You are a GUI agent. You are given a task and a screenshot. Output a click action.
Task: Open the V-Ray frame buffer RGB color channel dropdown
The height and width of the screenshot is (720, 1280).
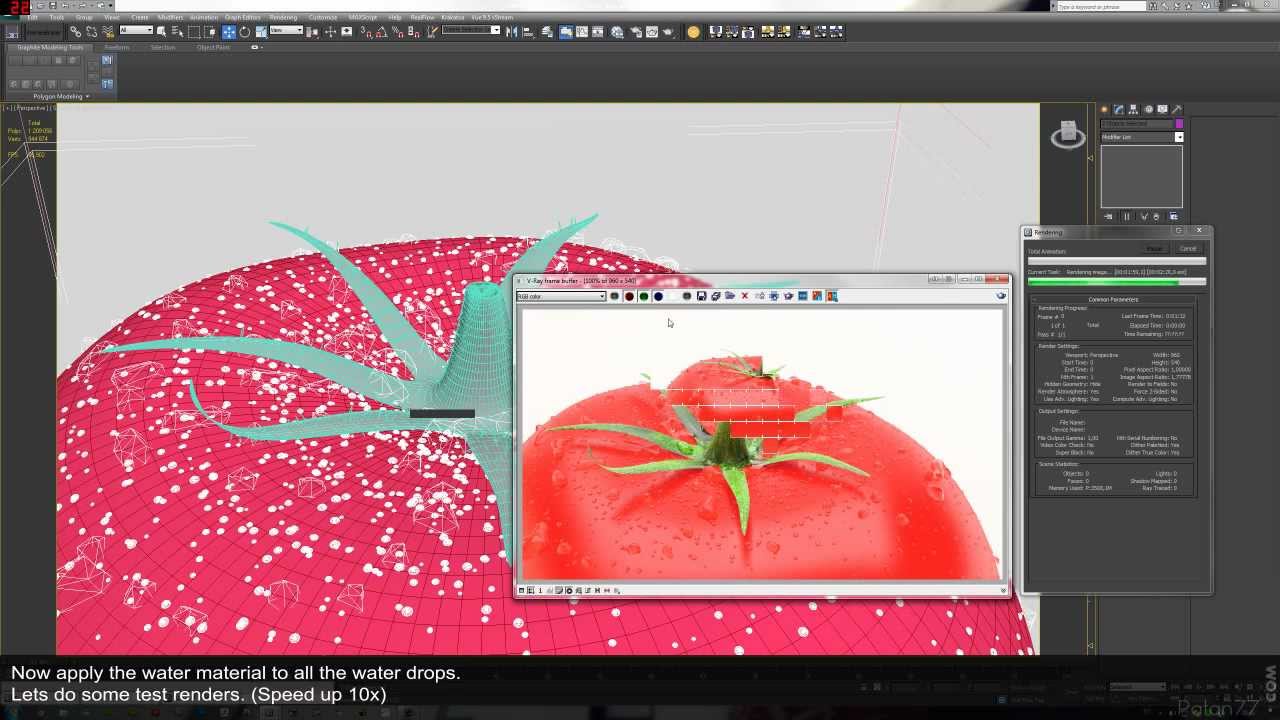tap(561, 296)
